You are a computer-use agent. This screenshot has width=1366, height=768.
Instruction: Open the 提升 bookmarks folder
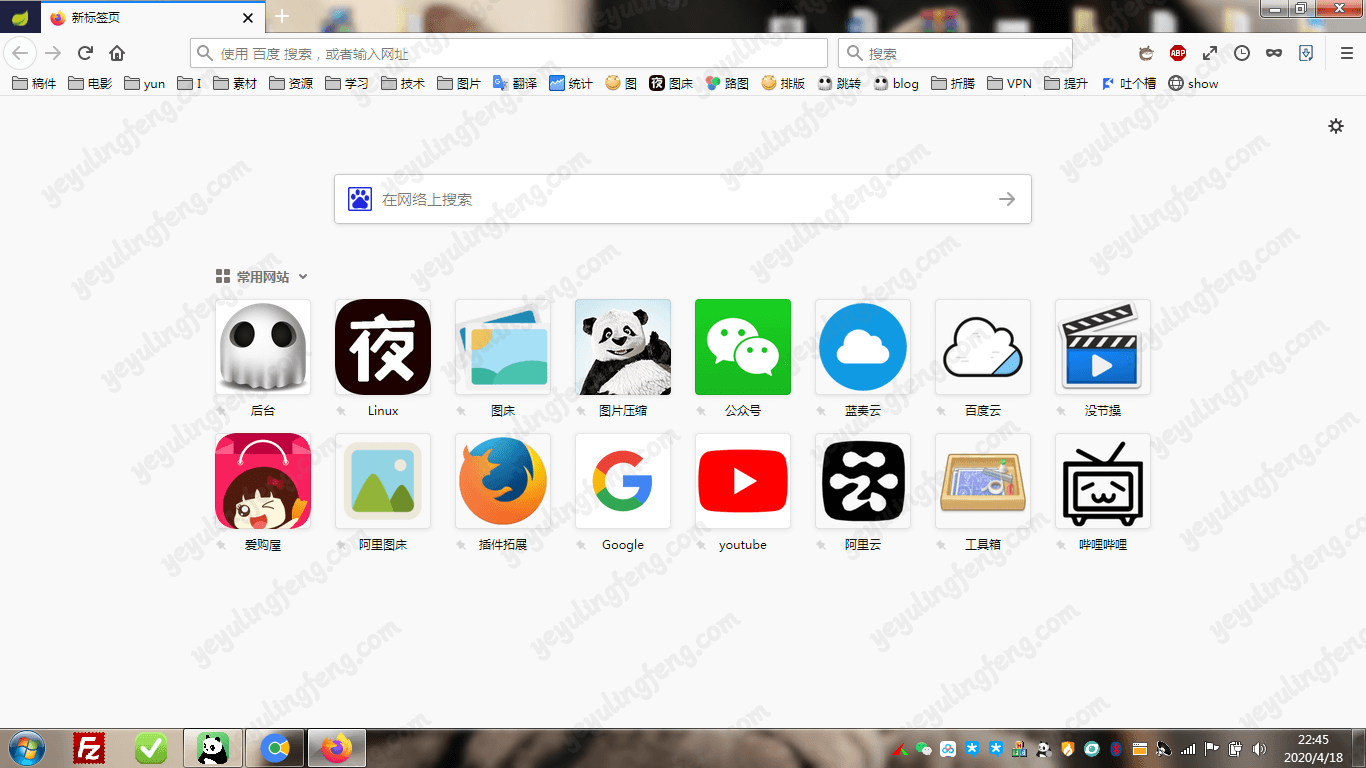click(x=1066, y=83)
